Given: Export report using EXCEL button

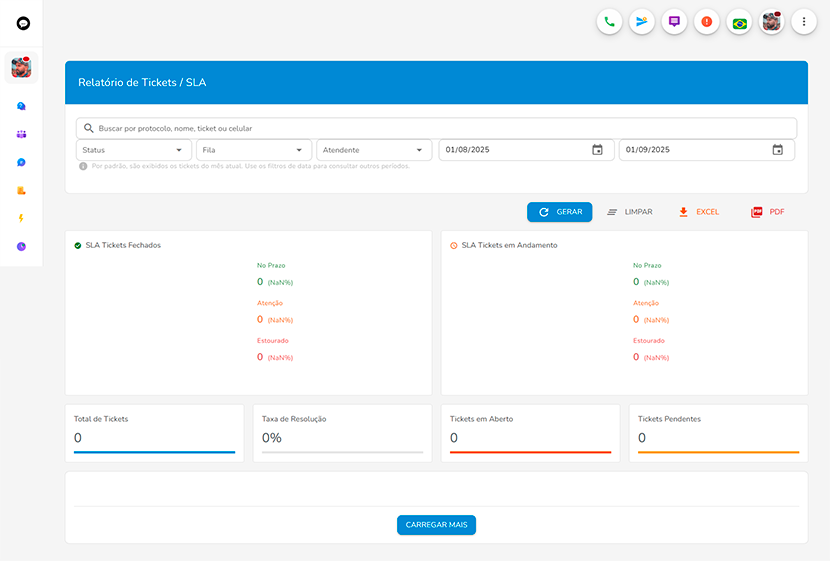Looking at the screenshot, I should (699, 212).
